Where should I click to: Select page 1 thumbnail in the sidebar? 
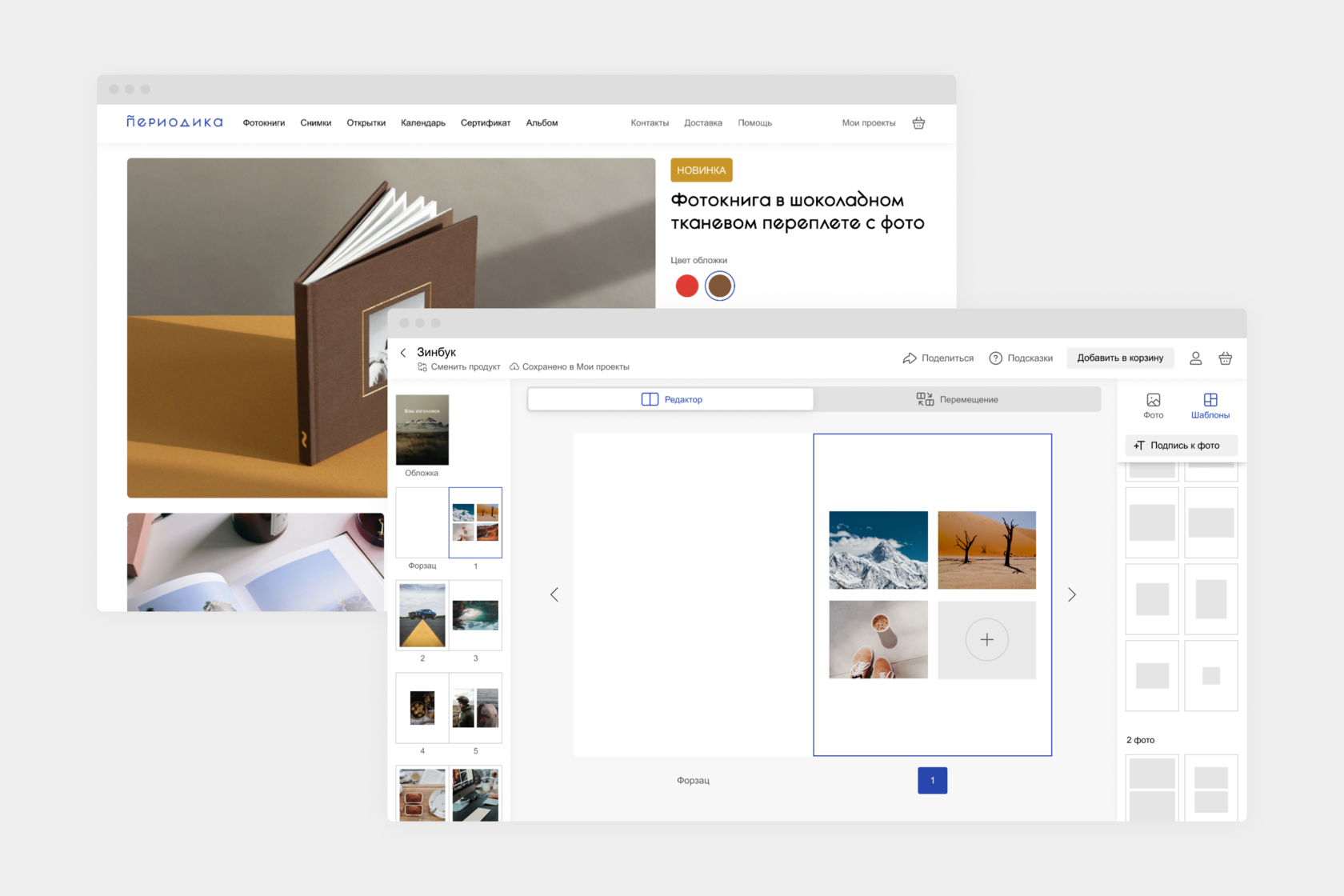click(475, 522)
